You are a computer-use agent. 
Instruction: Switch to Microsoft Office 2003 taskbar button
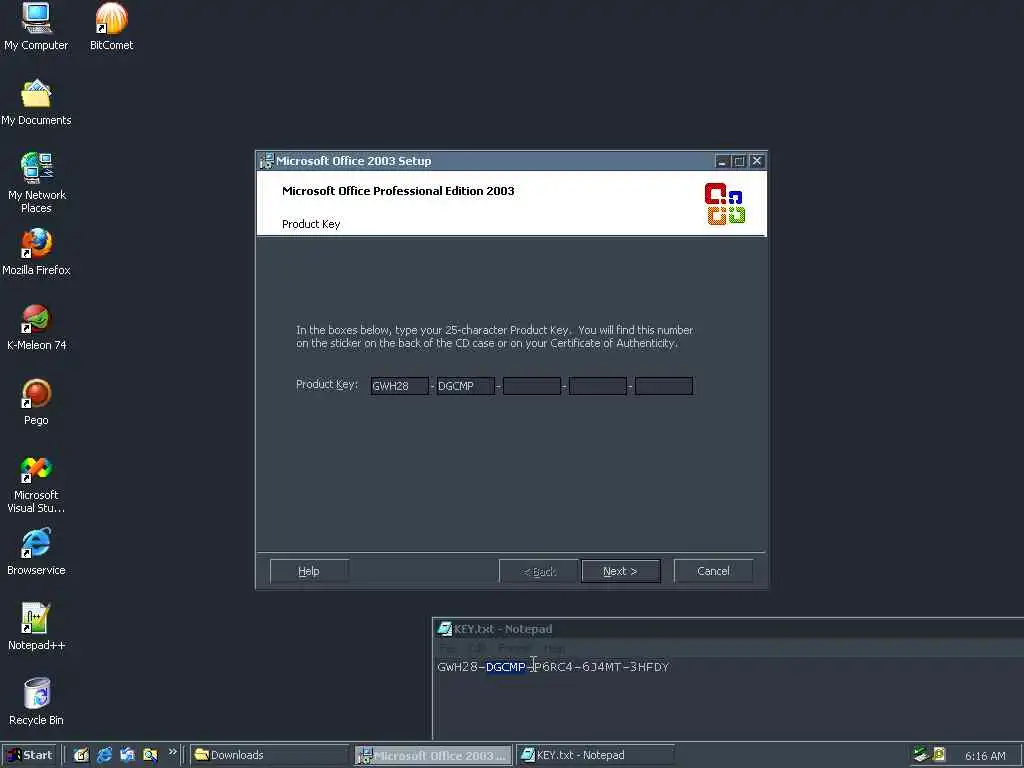point(434,755)
